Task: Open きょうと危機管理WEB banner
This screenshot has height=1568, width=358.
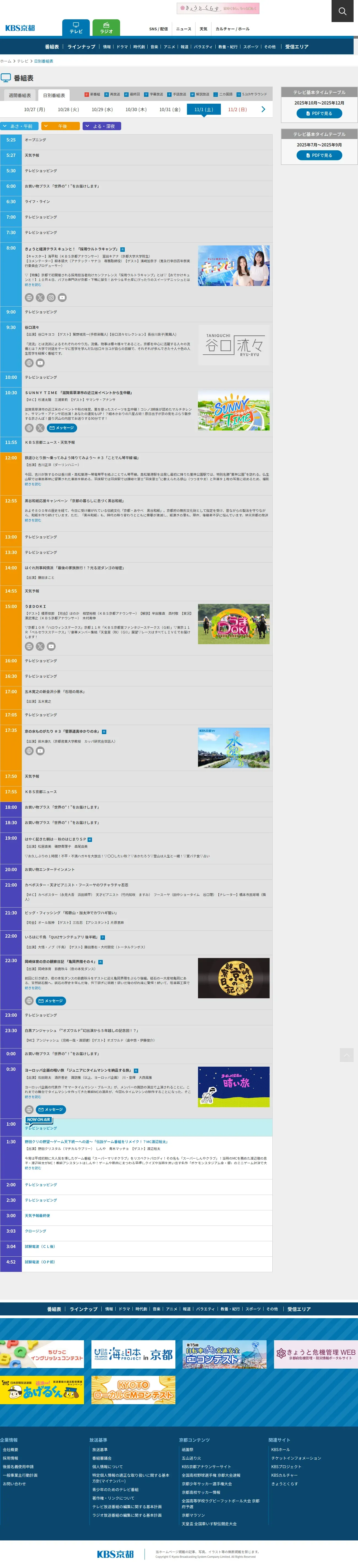Action: pos(316,1354)
